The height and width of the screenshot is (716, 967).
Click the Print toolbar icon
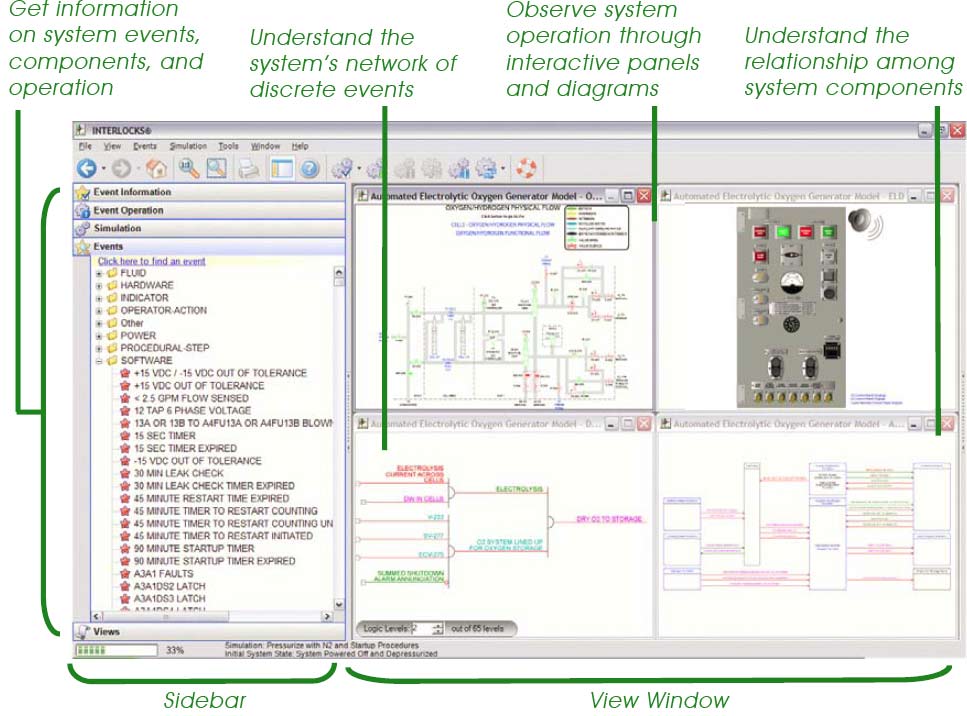pos(249,168)
